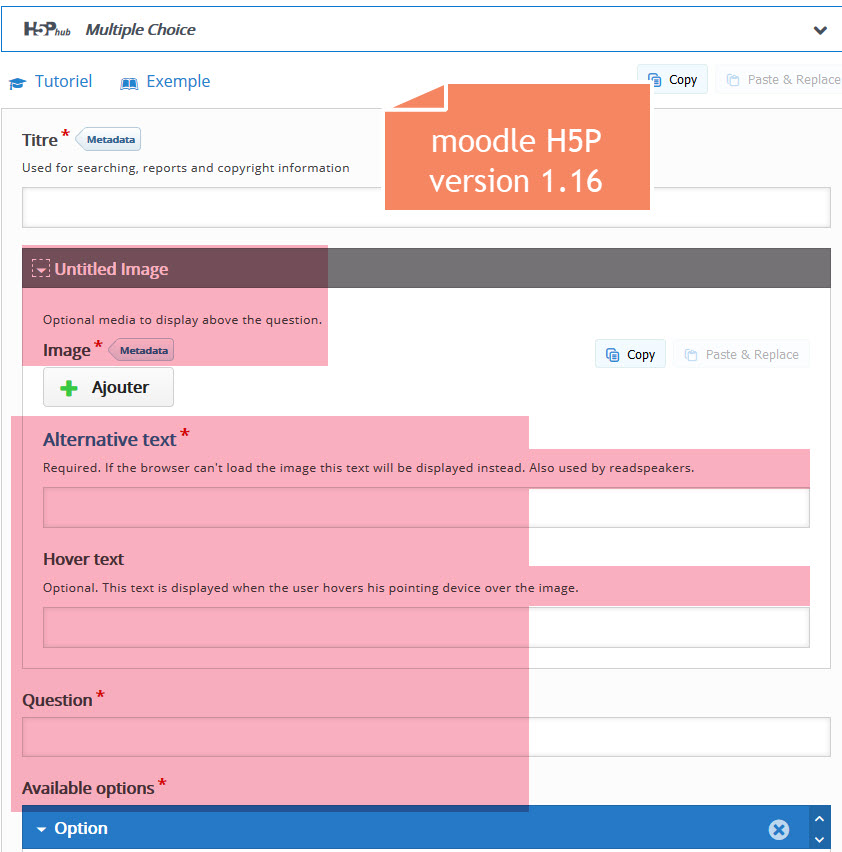
Task: Click the top Copy button
Action: 673,79
